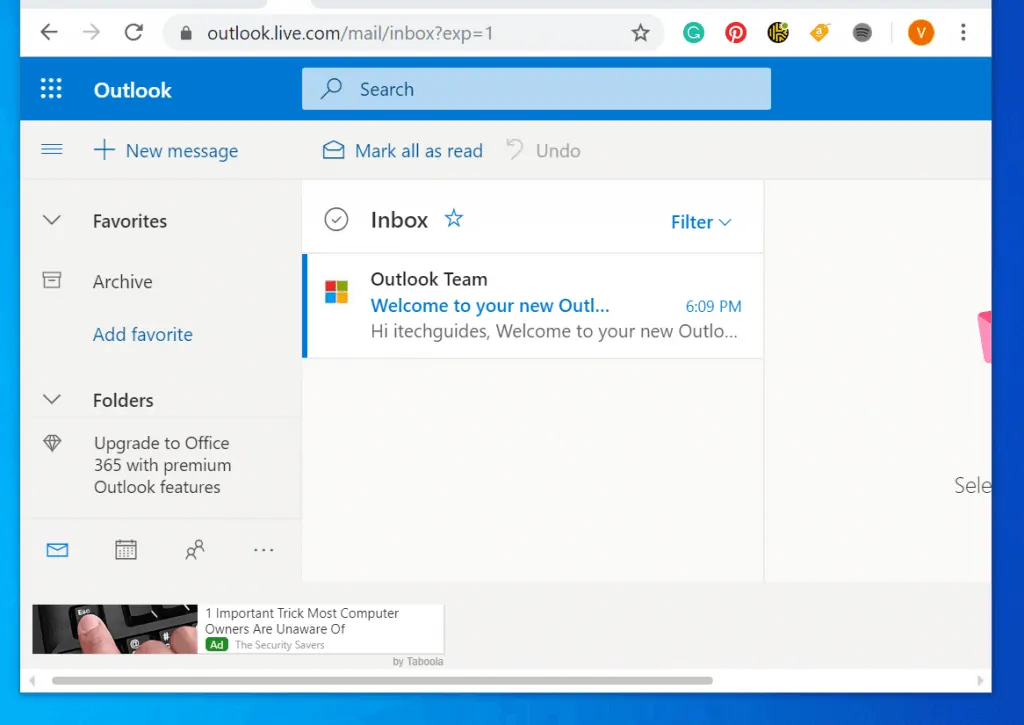Favorite the Inbox using the star
1024x725 pixels.
click(453, 218)
